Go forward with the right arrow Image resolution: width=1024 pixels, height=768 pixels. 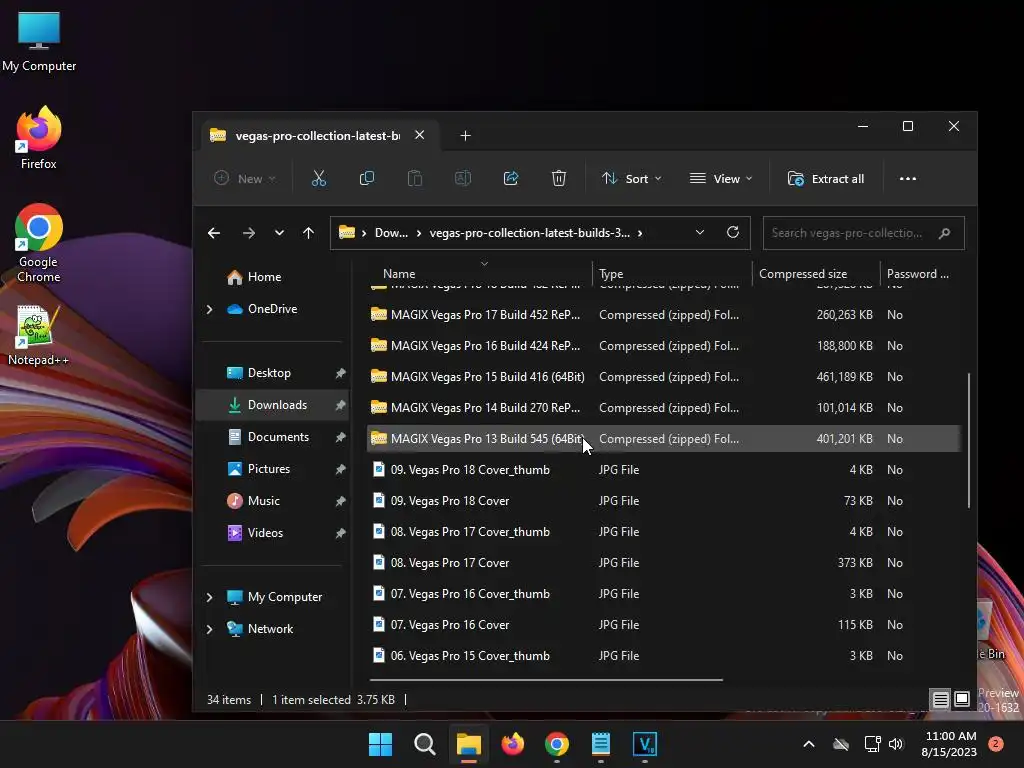[249, 233]
